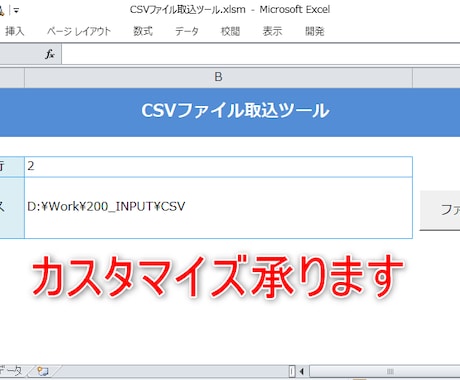Viewport: 460px width, 380px height.
Task: Click the insert new worksheet tab icon
Action: [x=43, y=371]
